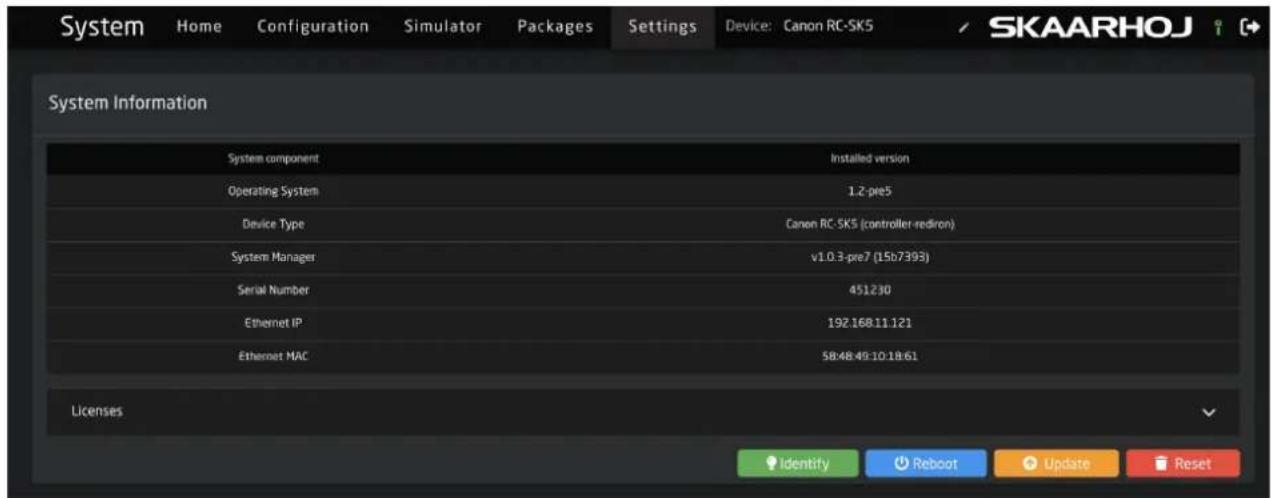Viewport: 1271px width, 498px height.
Task: Click the Installed version column header
Action: point(869,158)
